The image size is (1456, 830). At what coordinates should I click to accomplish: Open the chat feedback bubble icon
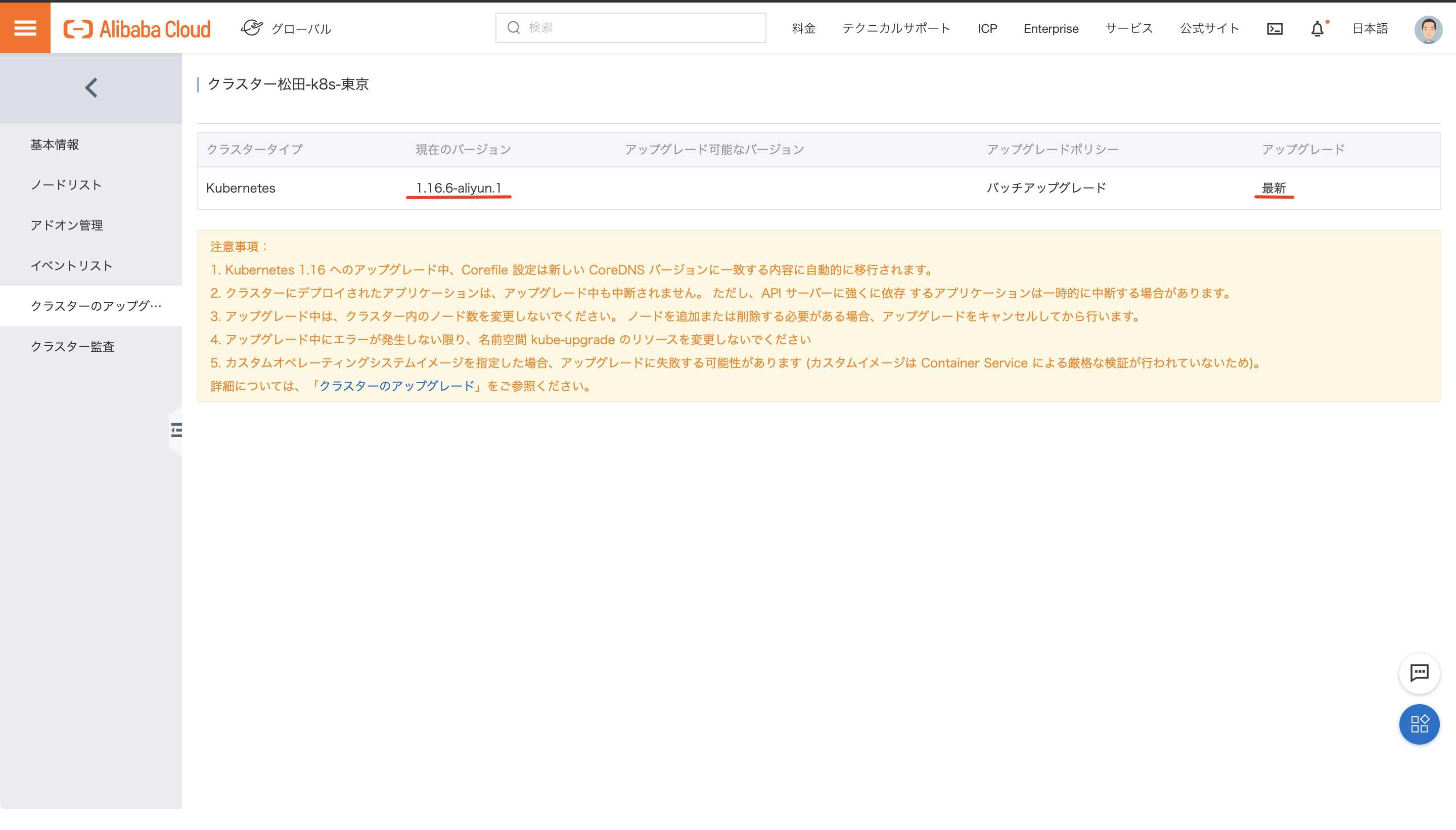click(1419, 673)
